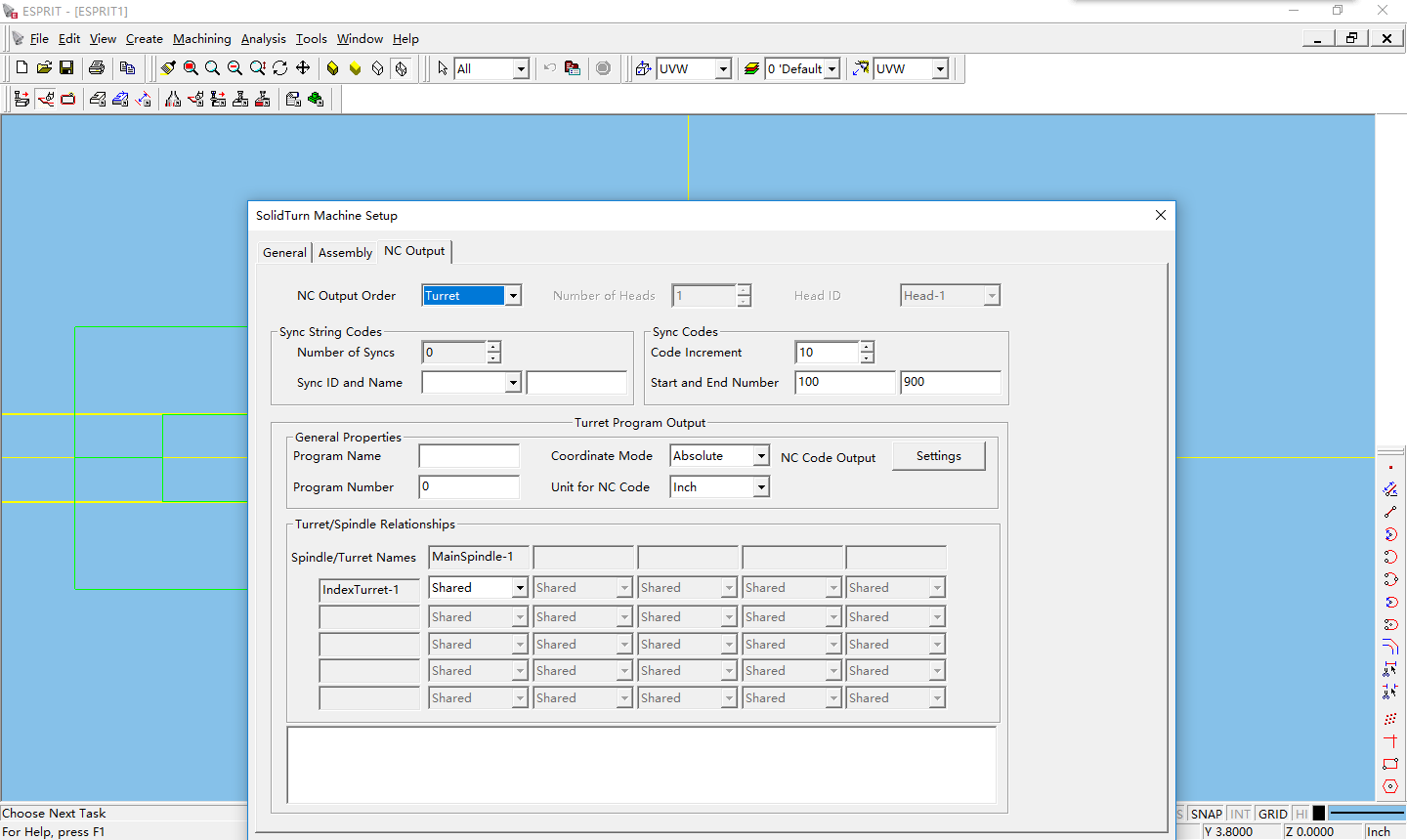The height and width of the screenshot is (840, 1407).
Task: Click the Sync Codes start number 100 field
Action: [x=845, y=382]
